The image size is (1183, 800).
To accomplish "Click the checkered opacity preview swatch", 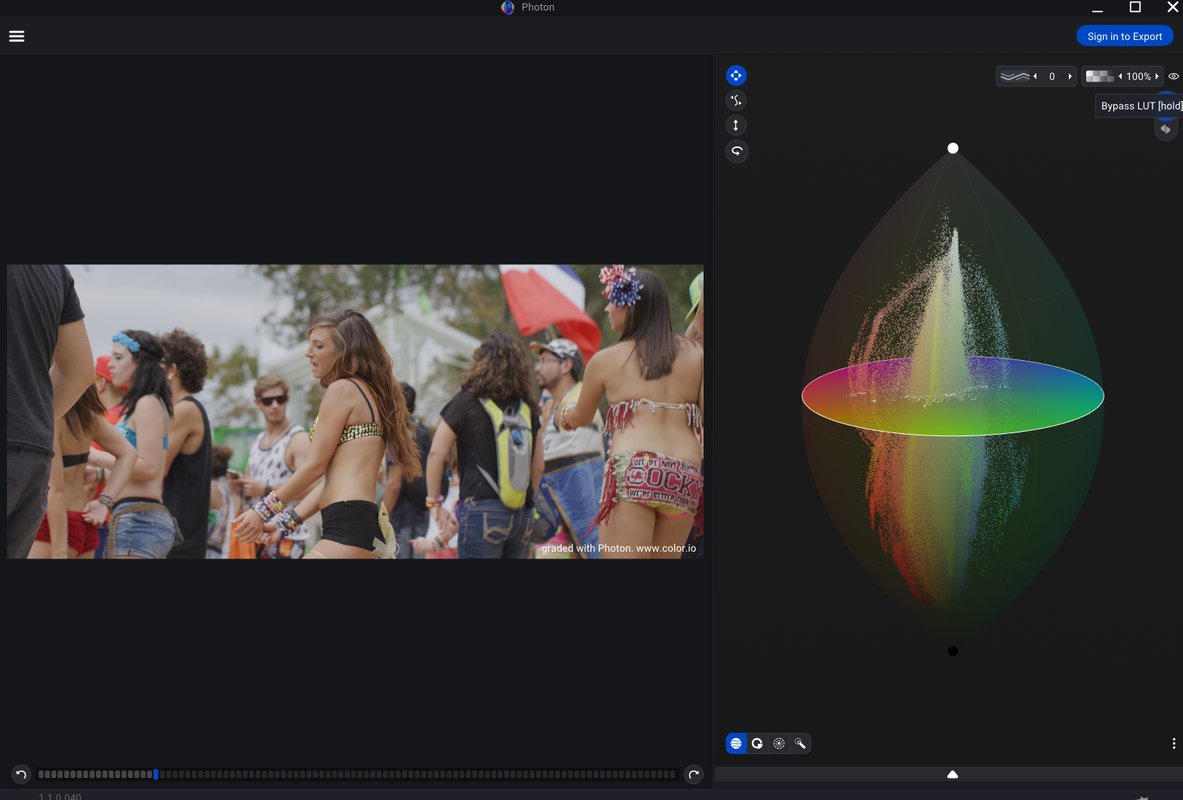I will tap(1099, 76).
